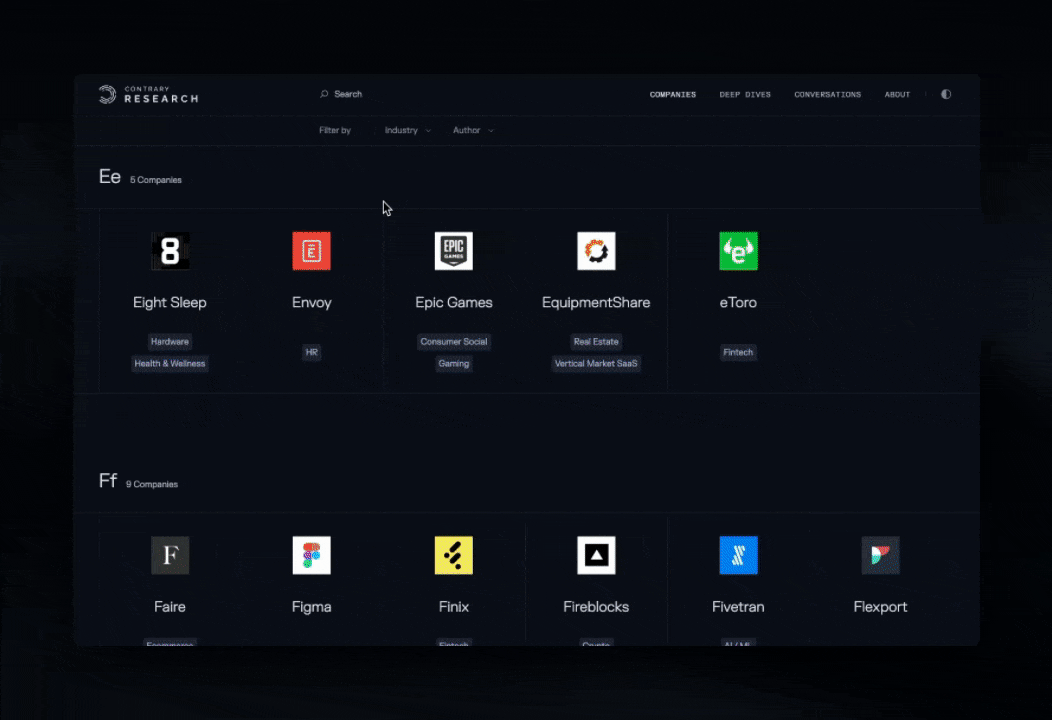Viewport: 1052px width, 720px height.
Task: Open the About page link
Action: (897, 95)
